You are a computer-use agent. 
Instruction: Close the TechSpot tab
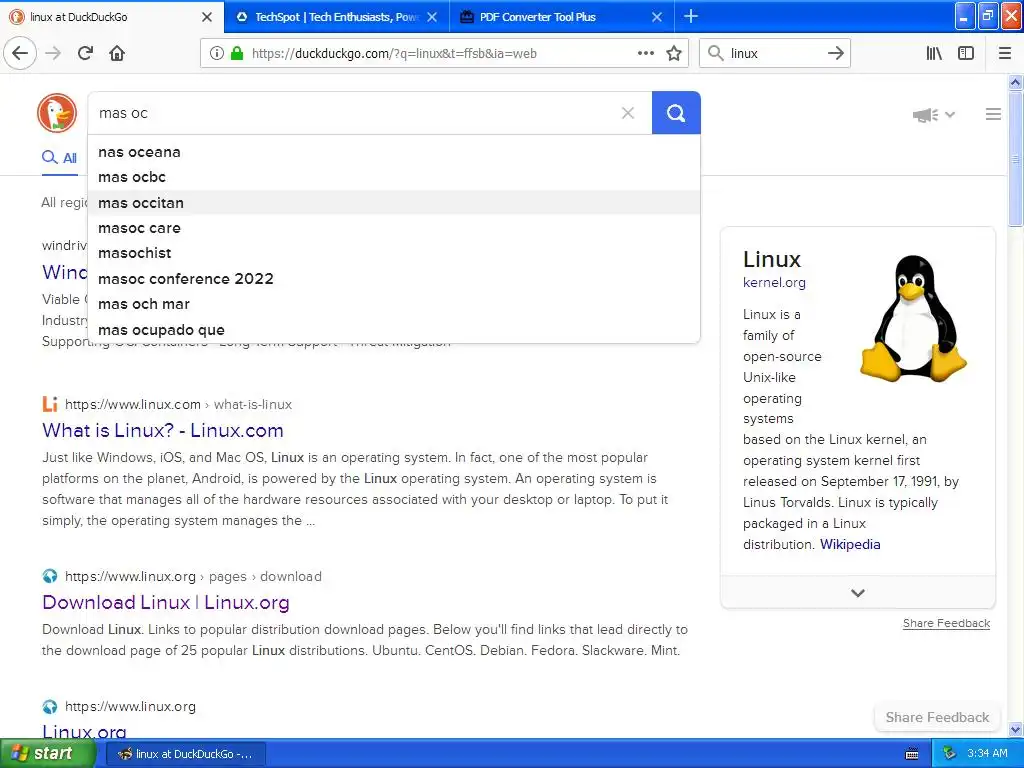[x=432, y=17]
